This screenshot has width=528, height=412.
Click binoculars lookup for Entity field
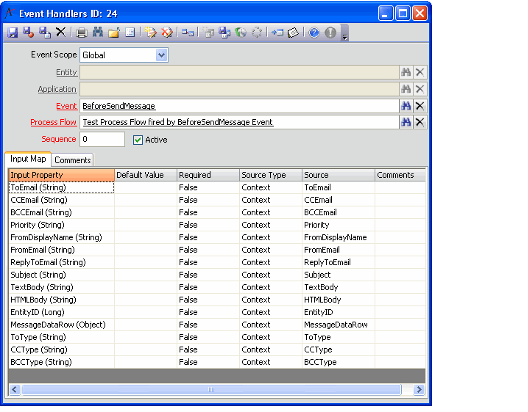(406, 72)
